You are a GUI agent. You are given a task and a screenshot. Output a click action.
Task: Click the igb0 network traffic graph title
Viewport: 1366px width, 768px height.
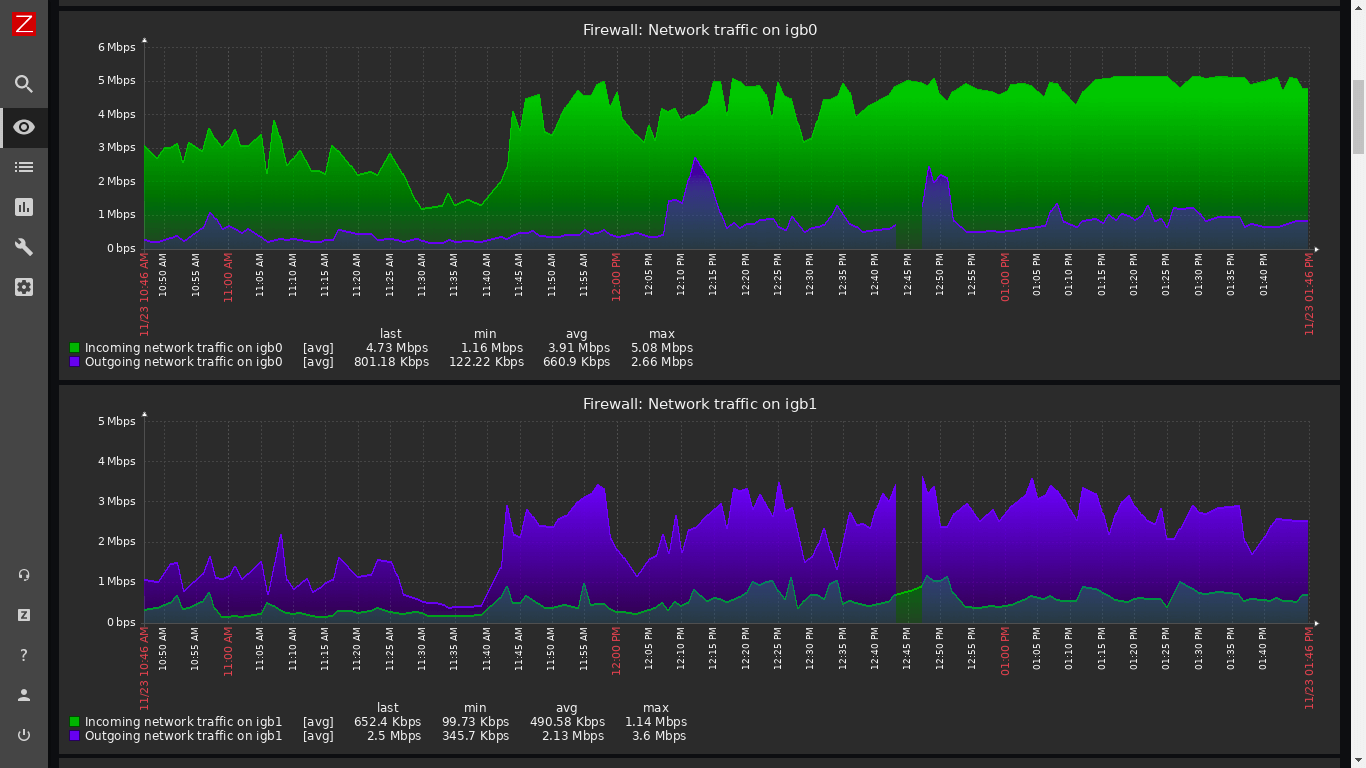(x=700, y=30)
